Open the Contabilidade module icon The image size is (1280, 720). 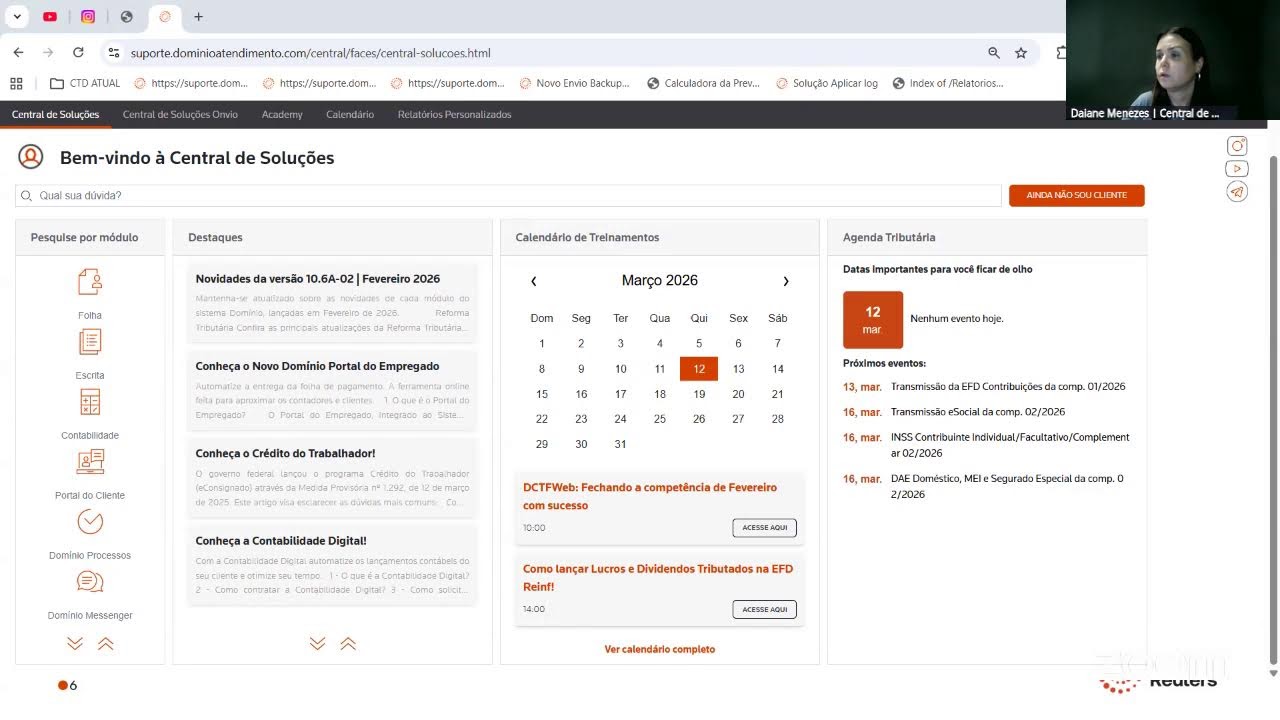point(90,402)
